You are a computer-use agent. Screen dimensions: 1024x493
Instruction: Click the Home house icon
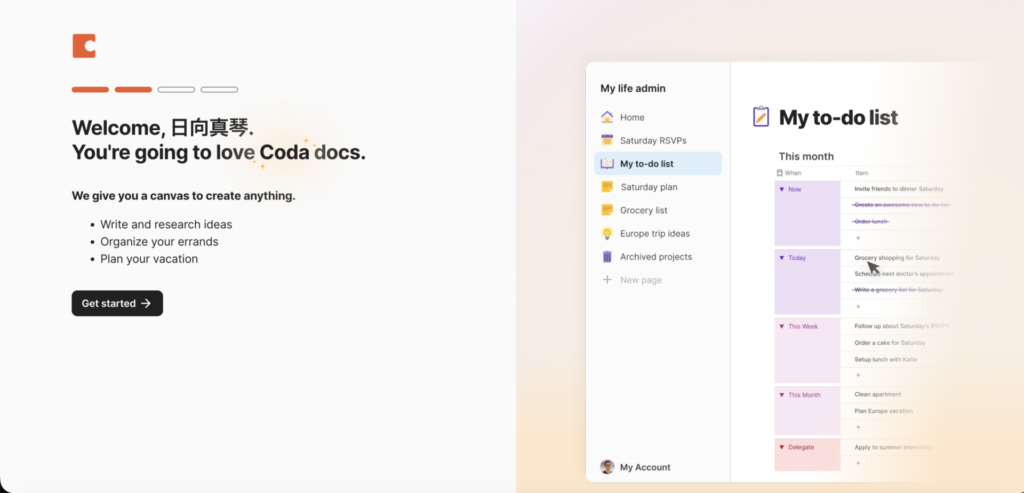[607, 117]
